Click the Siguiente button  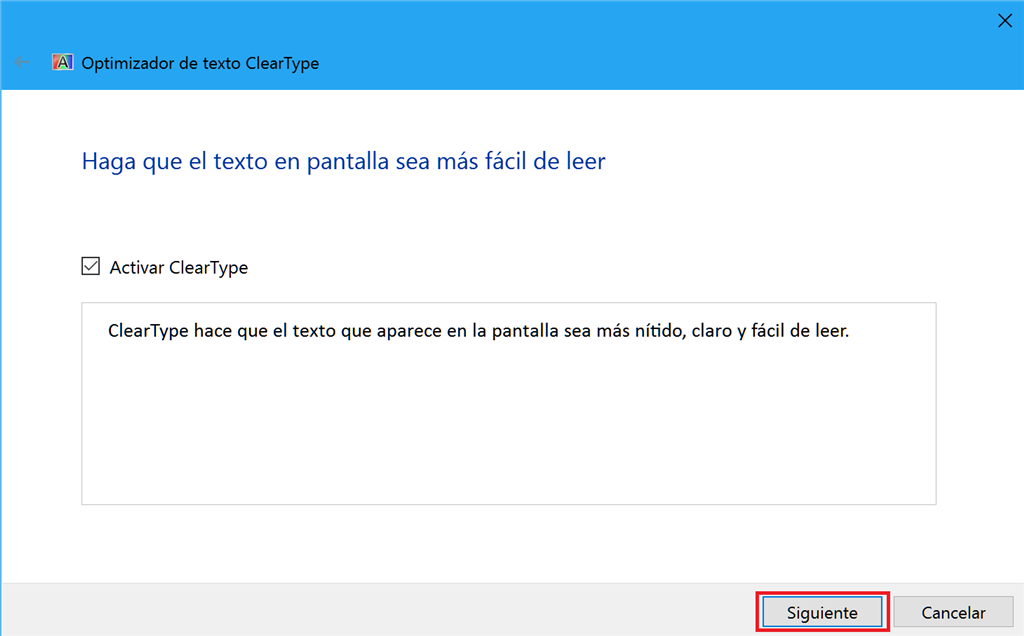(x=822, y=612)
